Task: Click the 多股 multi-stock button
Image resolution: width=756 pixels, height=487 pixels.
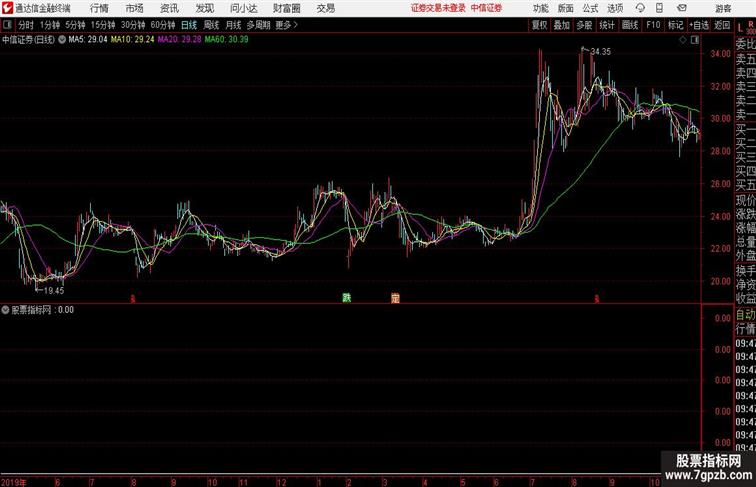Action: [584, 25]
